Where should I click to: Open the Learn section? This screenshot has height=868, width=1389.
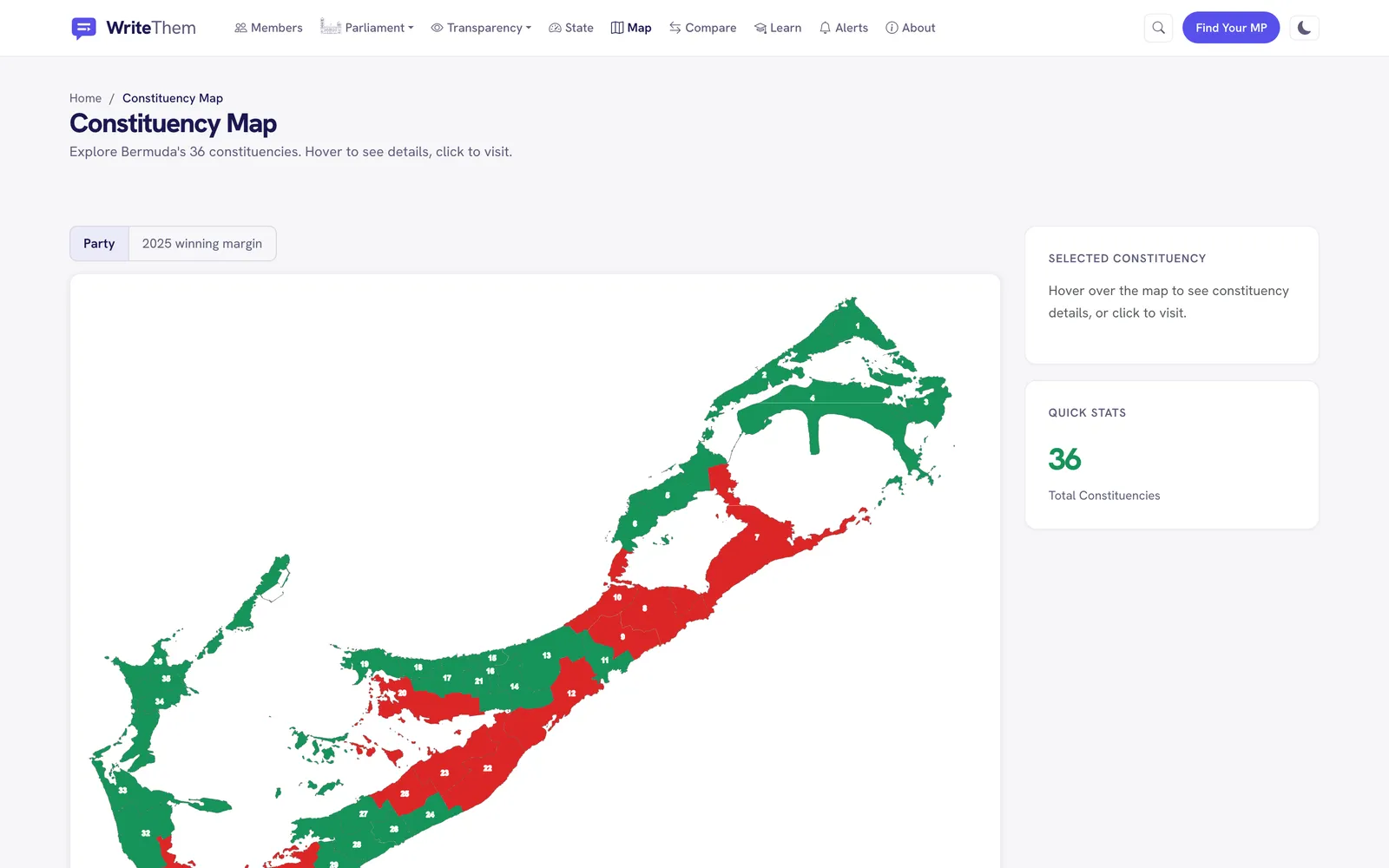click(x=778, y=28)
